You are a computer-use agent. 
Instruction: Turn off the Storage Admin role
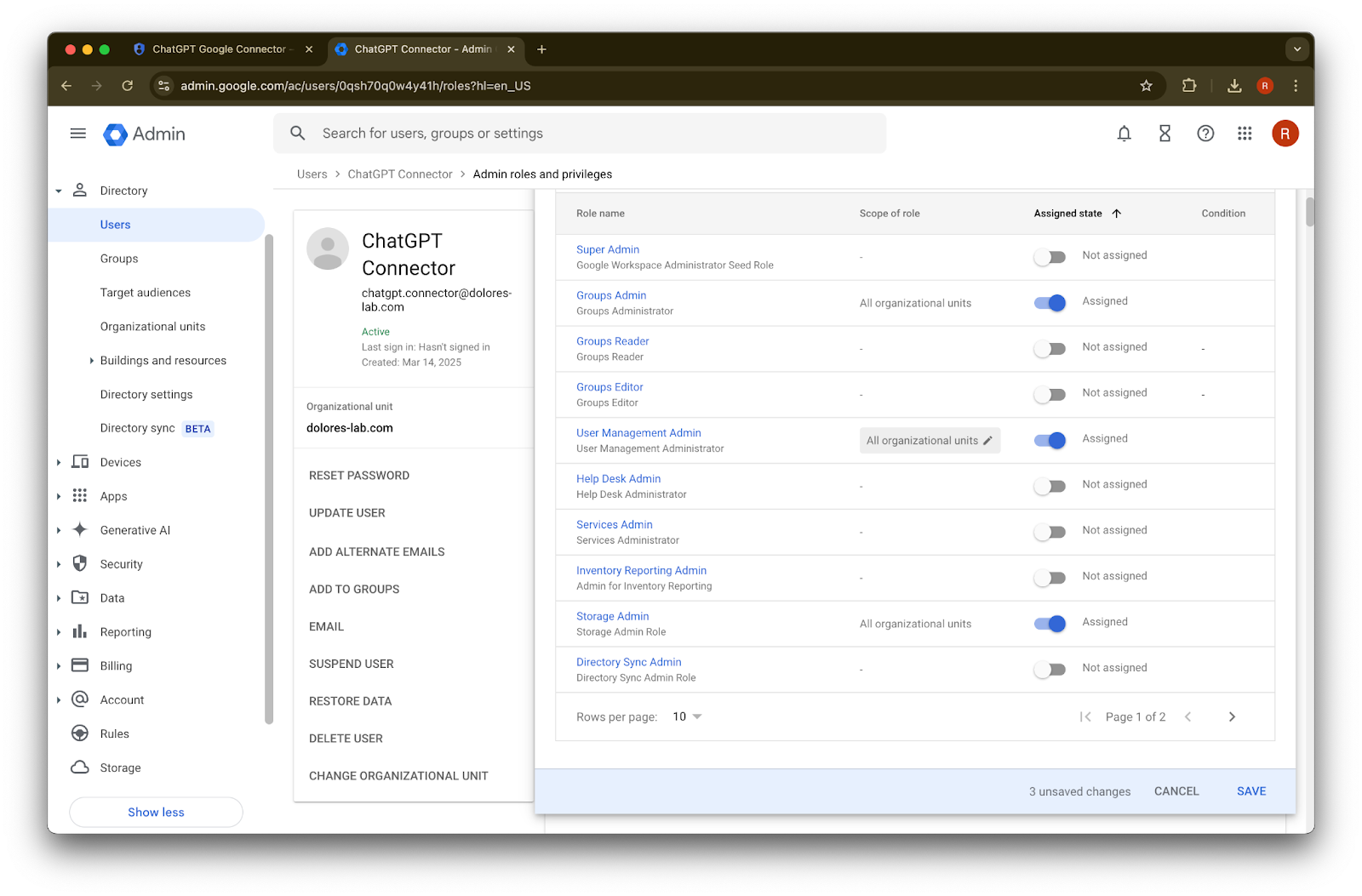tap(1050, 624)
